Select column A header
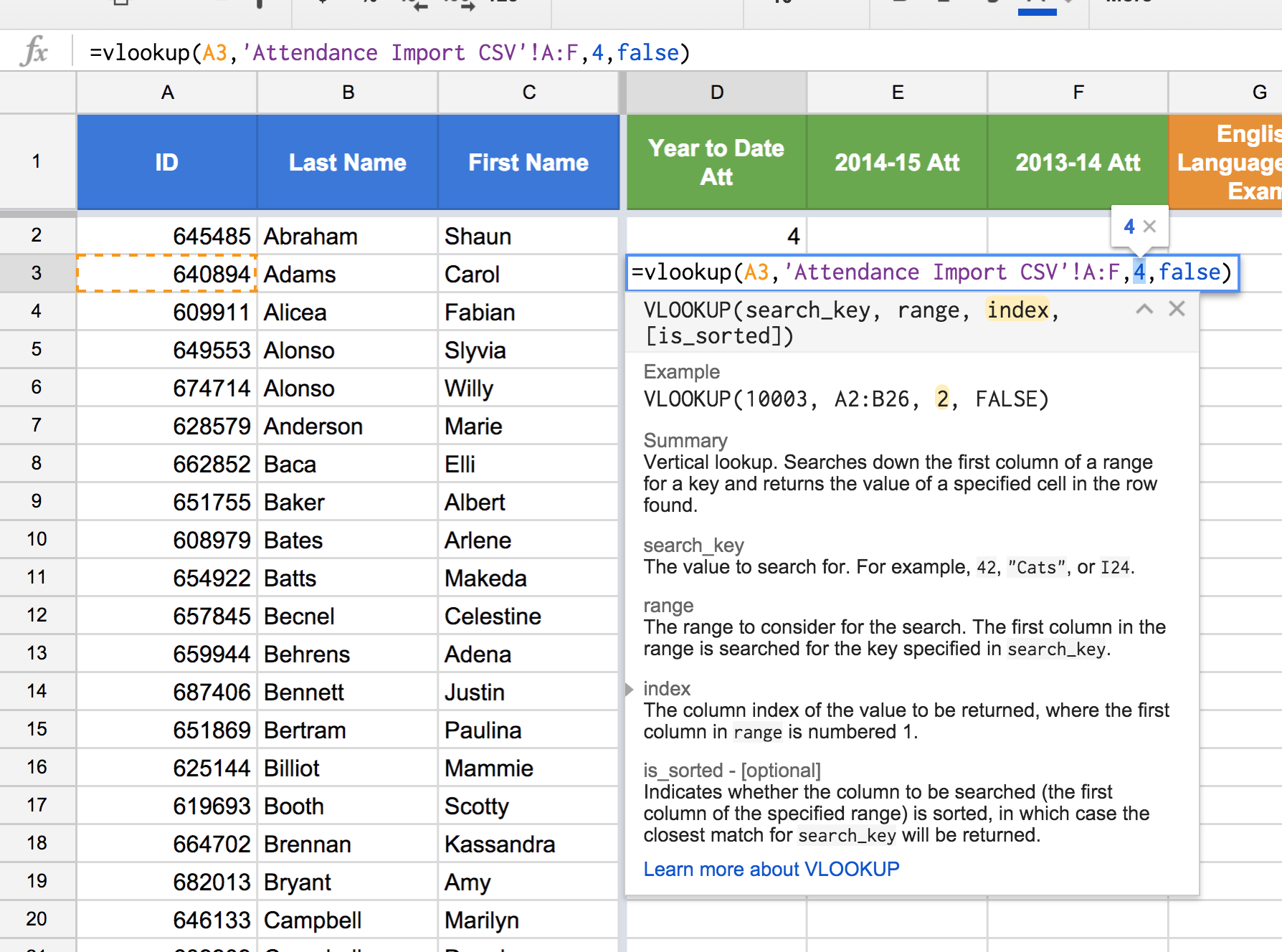Viewport: 1282px width, 952px height. point(167,92)
